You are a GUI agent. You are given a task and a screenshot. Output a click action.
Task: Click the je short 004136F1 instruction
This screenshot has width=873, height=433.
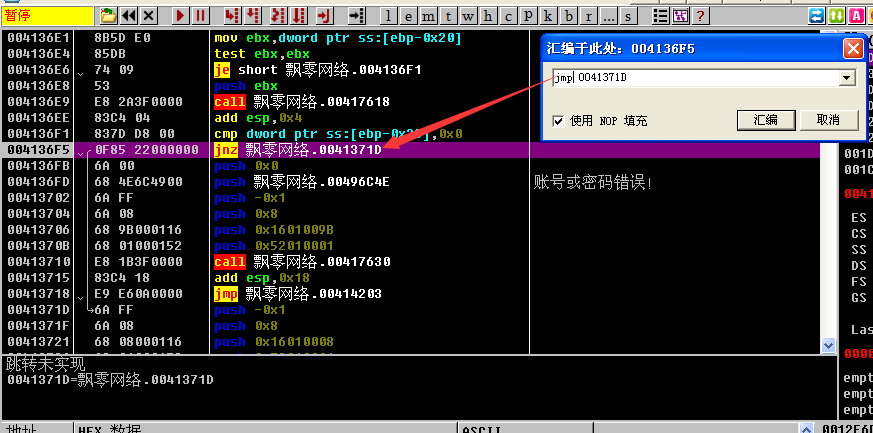pyautogui.click(x=318, y=70)
